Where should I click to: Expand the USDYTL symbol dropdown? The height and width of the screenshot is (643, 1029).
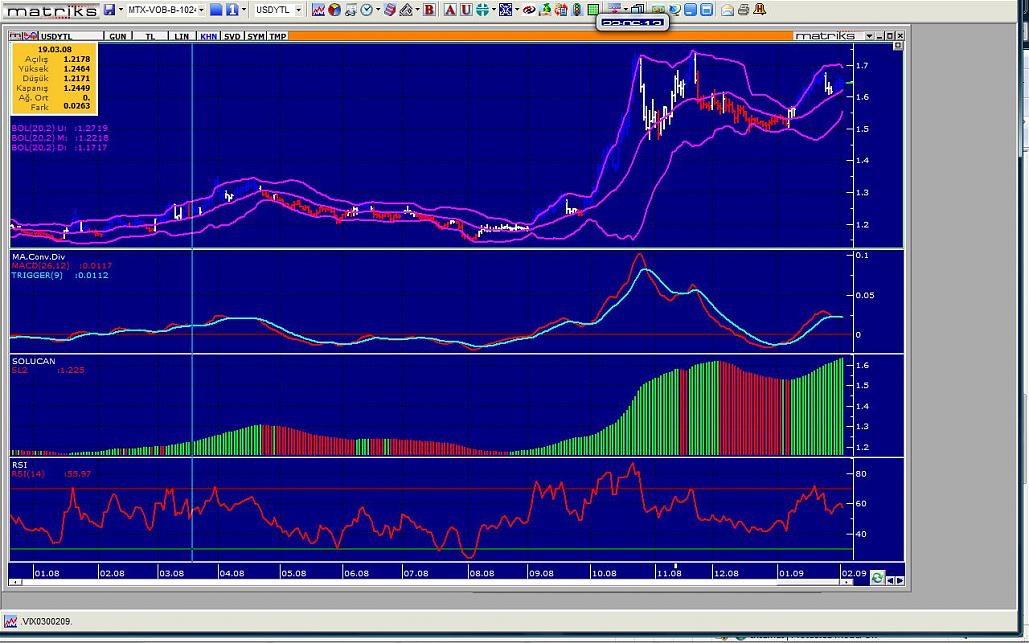click(298, 10)
